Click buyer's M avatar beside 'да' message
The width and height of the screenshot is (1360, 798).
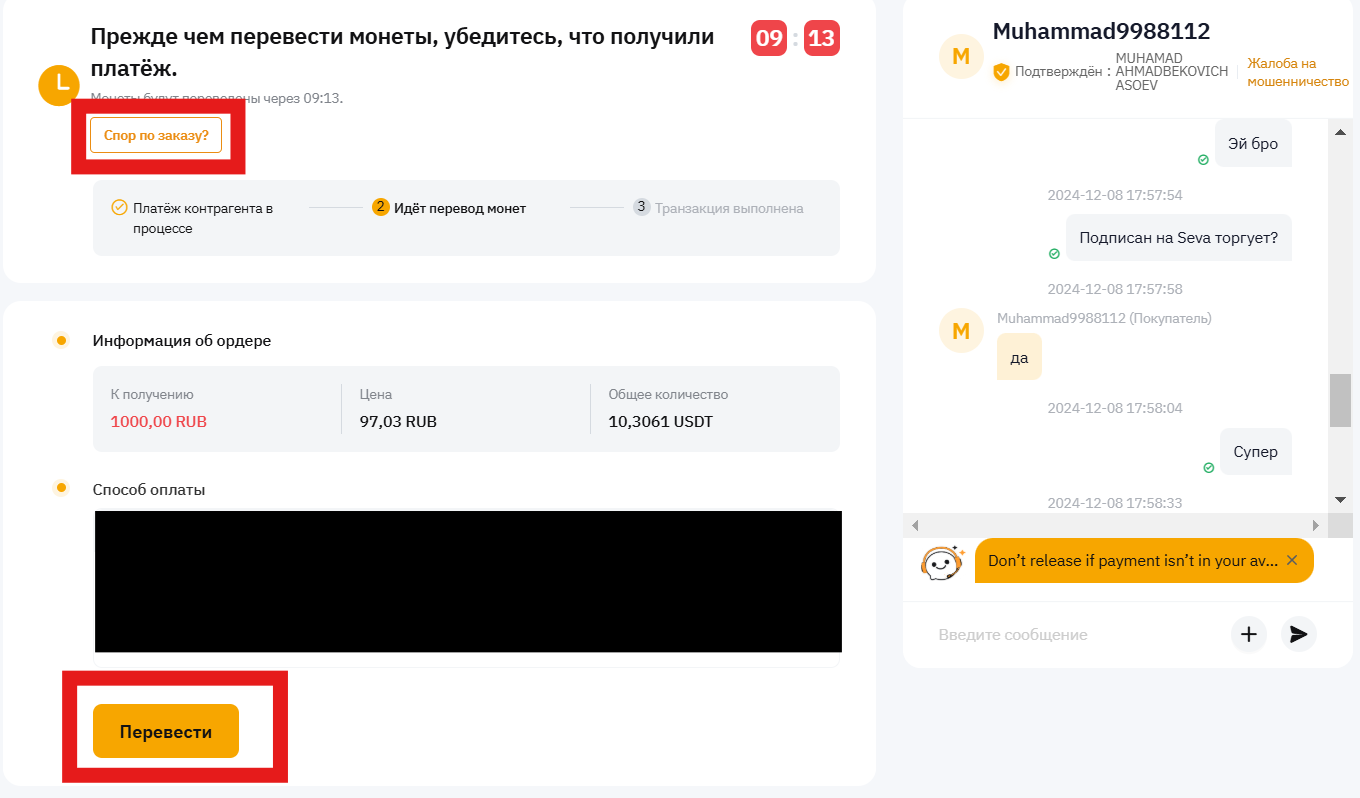(x=961, y=330)
